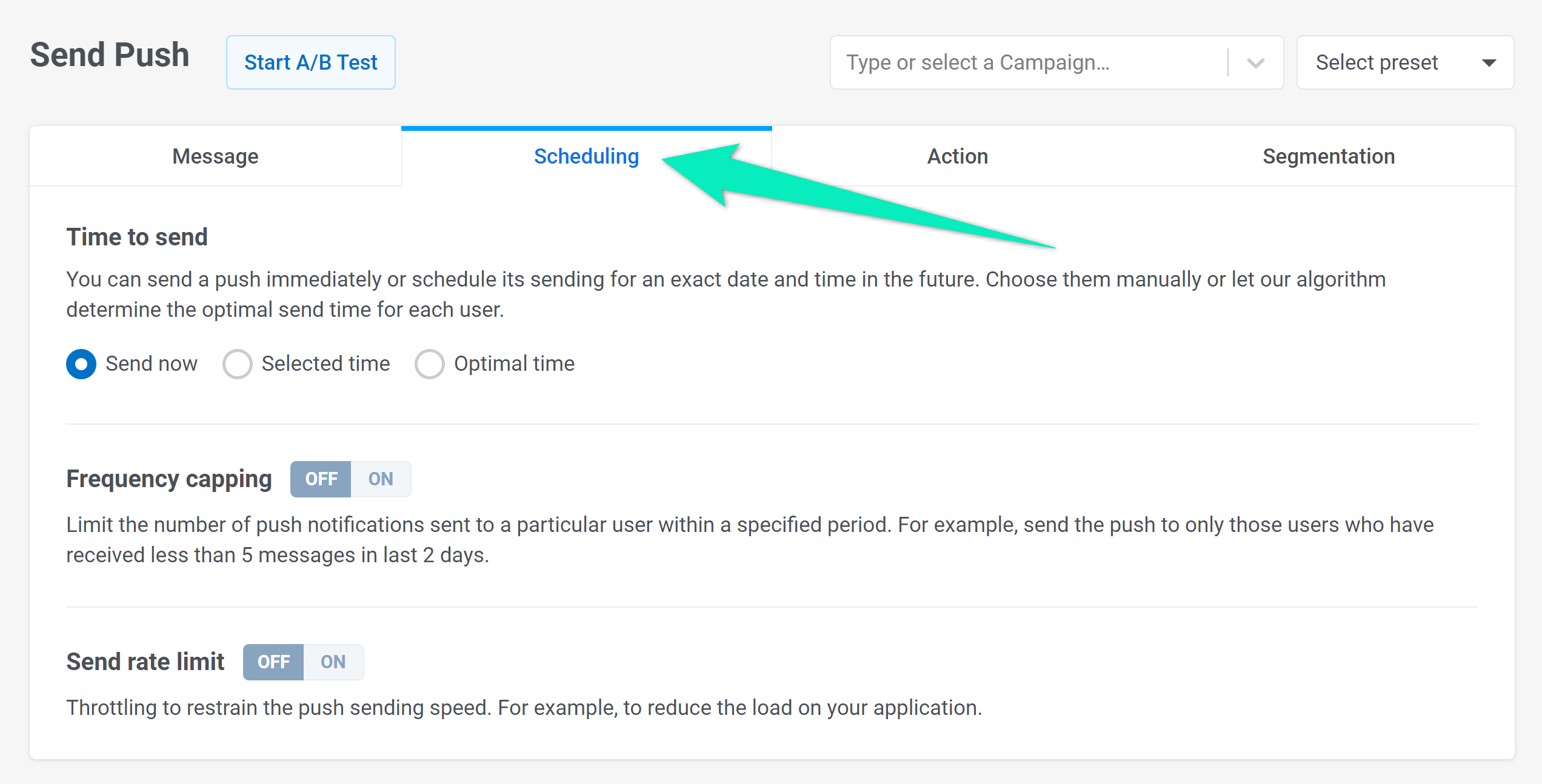This screenshot has height=784, width=1542.
Task: Turn Frequency capping ON
Action: pos(381,479)
